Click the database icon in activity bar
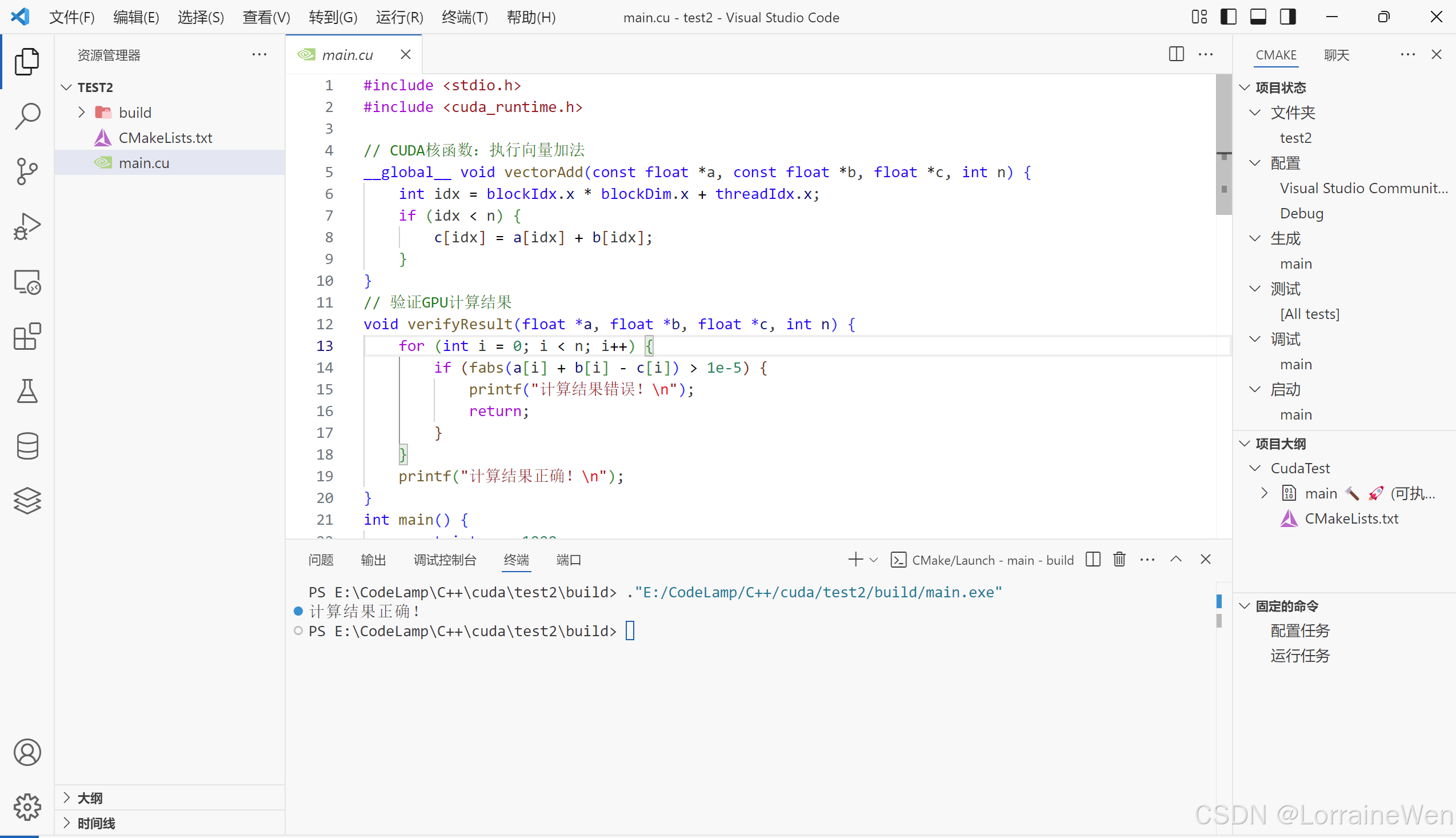 (x=27, y=446)
